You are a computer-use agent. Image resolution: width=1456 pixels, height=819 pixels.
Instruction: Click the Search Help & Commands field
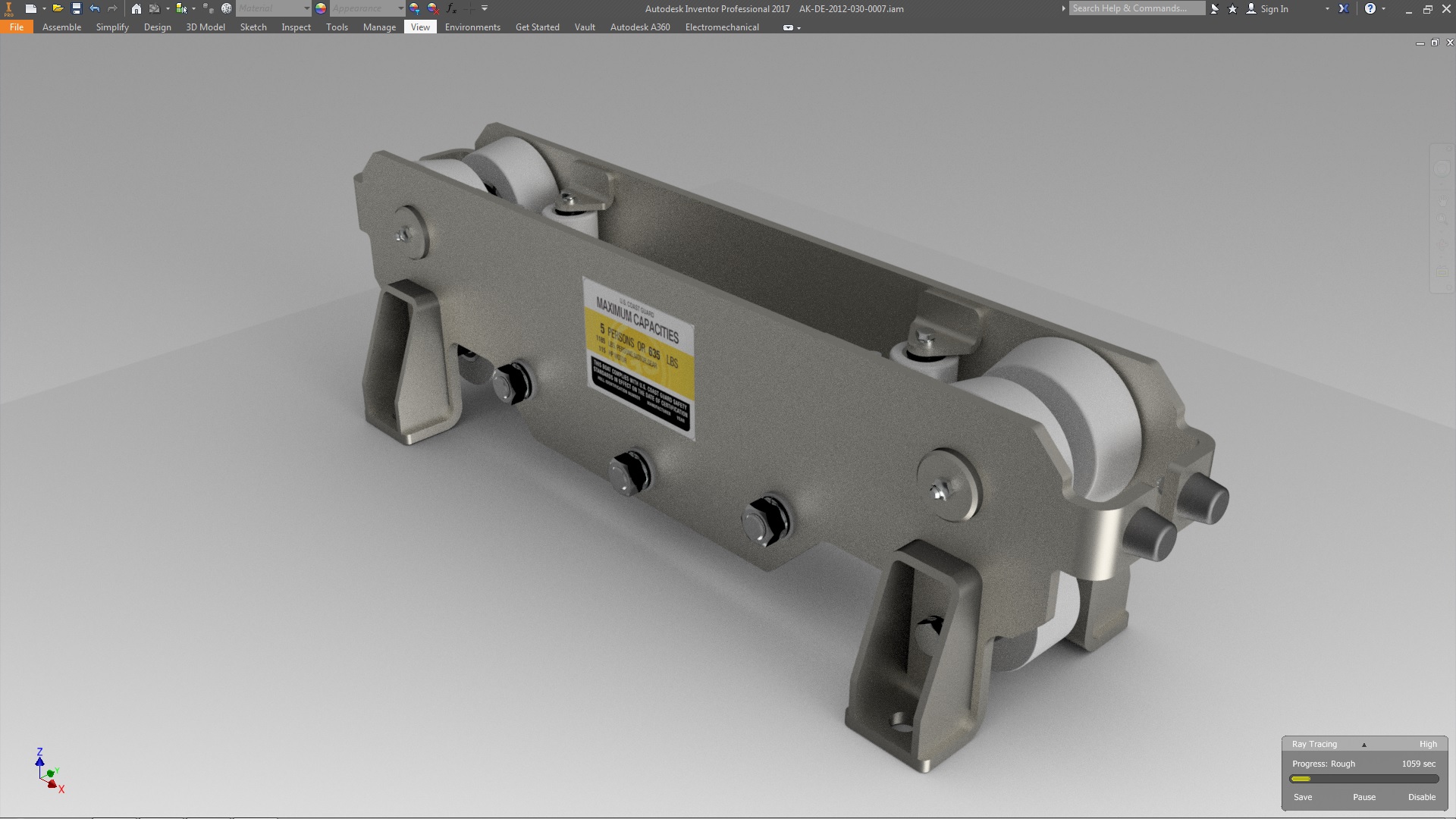(x=1137, y=8)
